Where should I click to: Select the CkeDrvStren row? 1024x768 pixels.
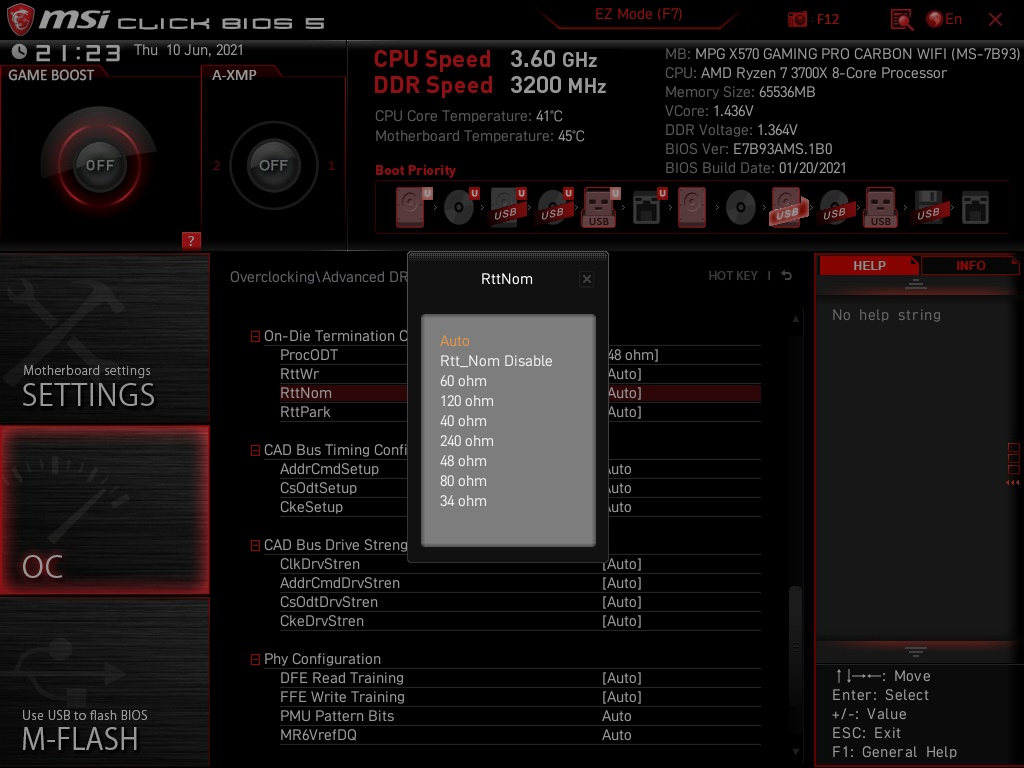pos(520,621)
